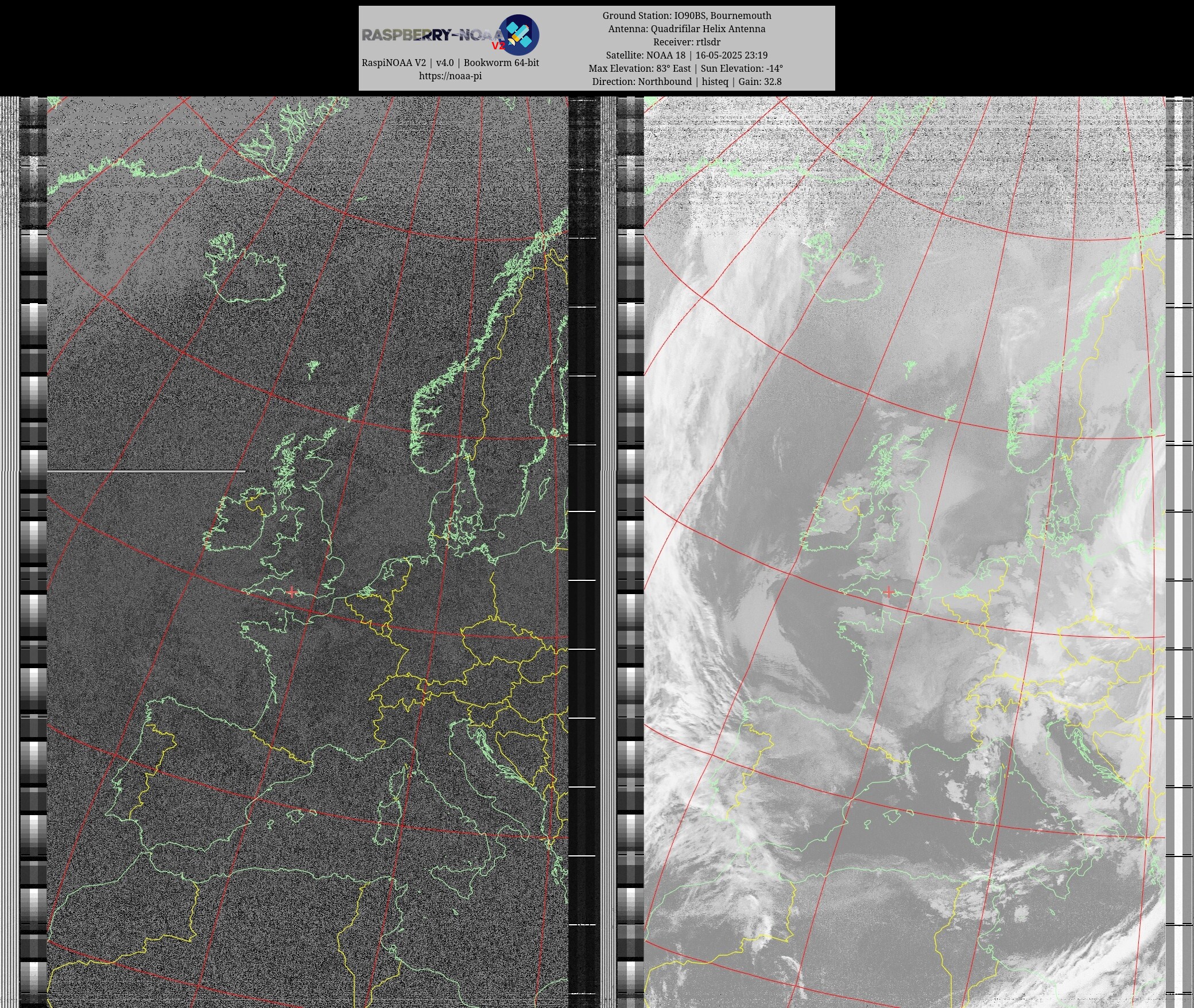Click the 'Ground Station: IO90BS, Bournemouth' line

[687, 15]
